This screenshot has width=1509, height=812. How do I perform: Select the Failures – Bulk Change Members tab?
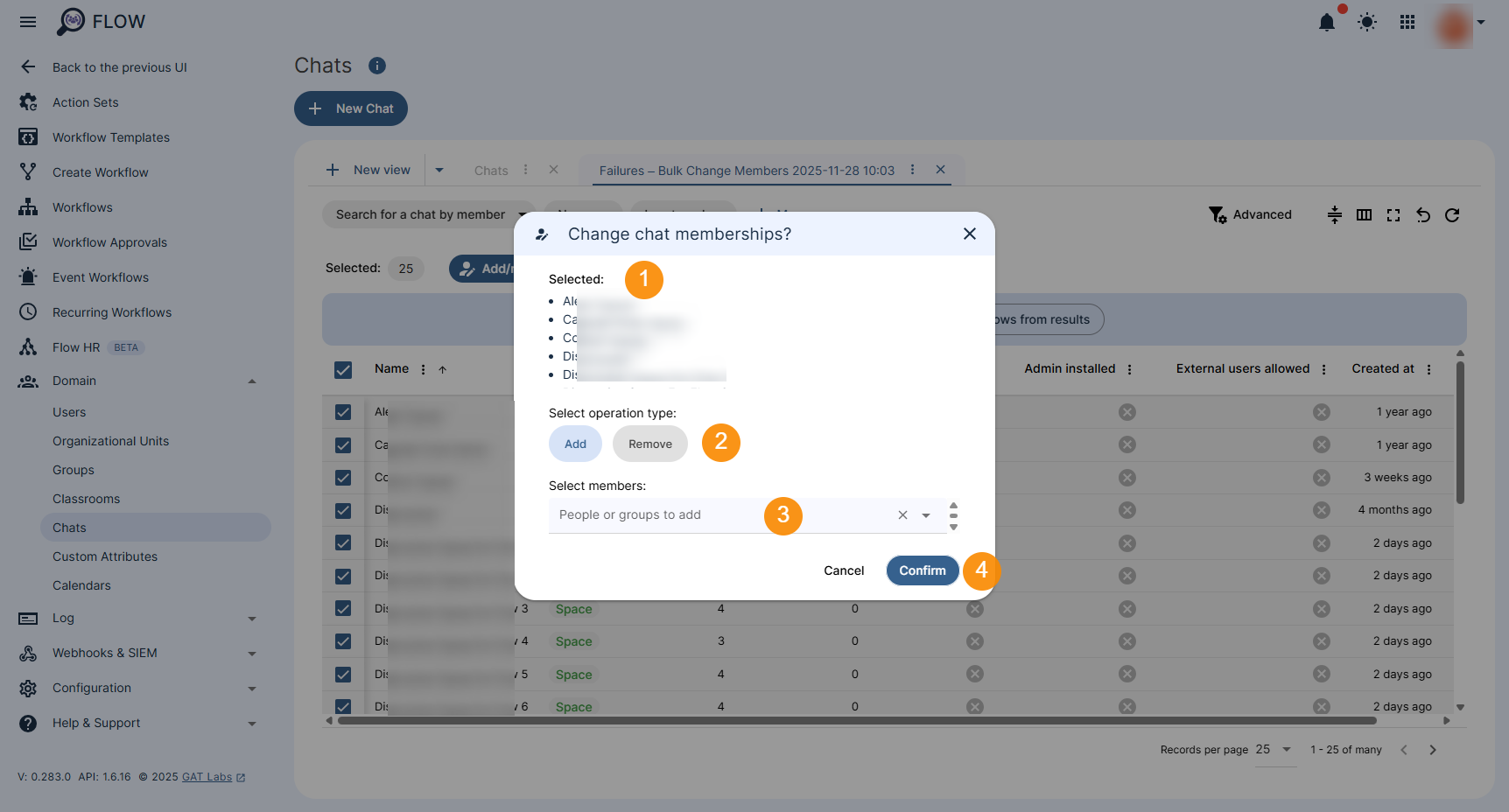pos(746,171)
